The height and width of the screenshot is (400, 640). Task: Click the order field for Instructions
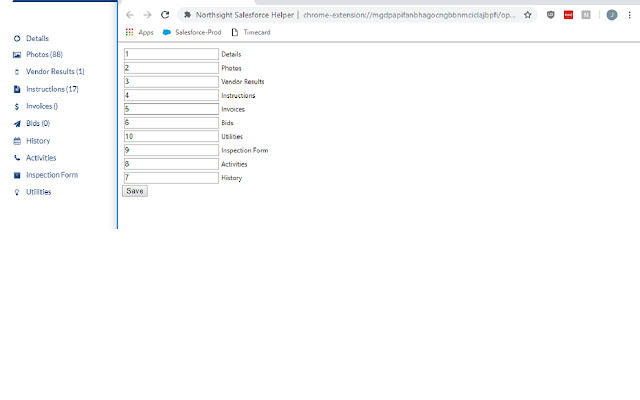point(171,95)
